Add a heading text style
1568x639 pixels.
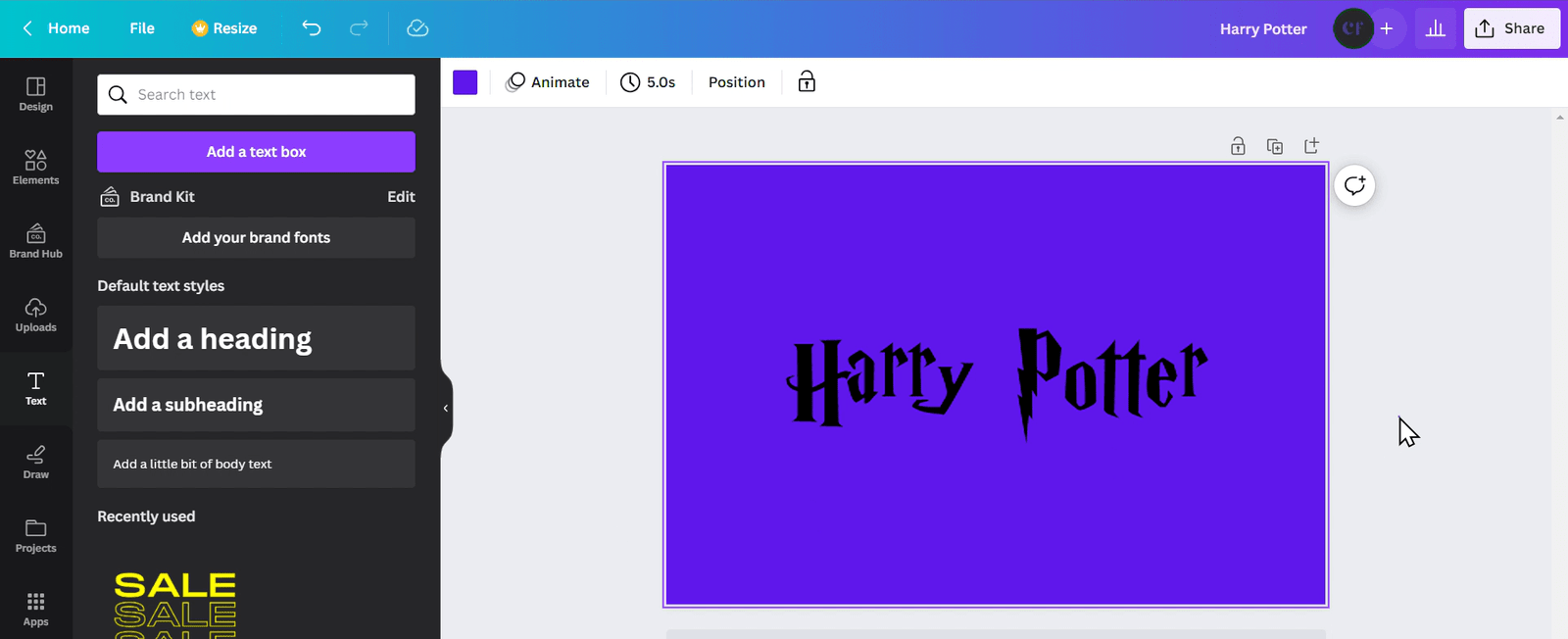click(256, 338)
